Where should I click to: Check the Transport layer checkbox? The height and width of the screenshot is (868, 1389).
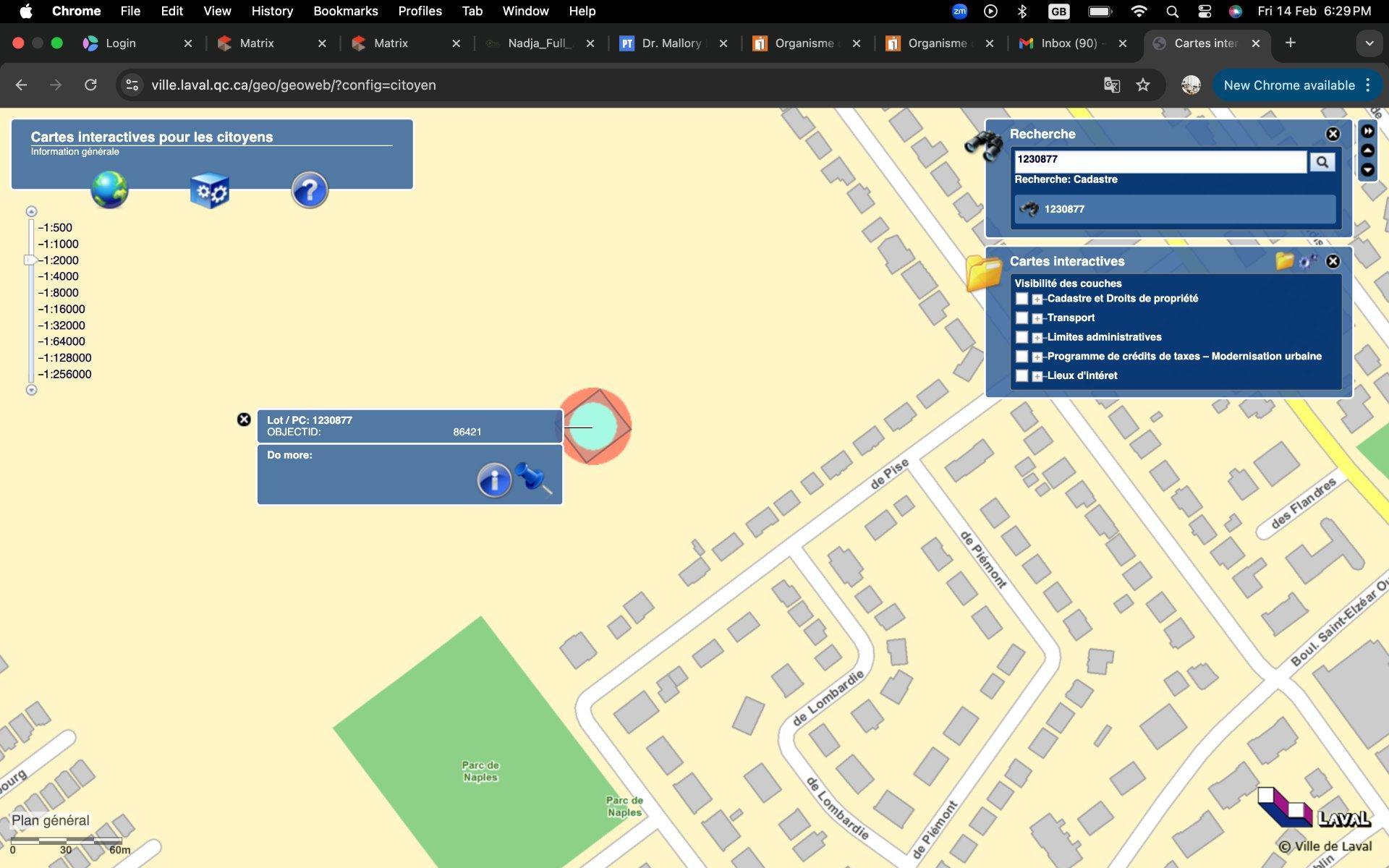(1021, 318)
